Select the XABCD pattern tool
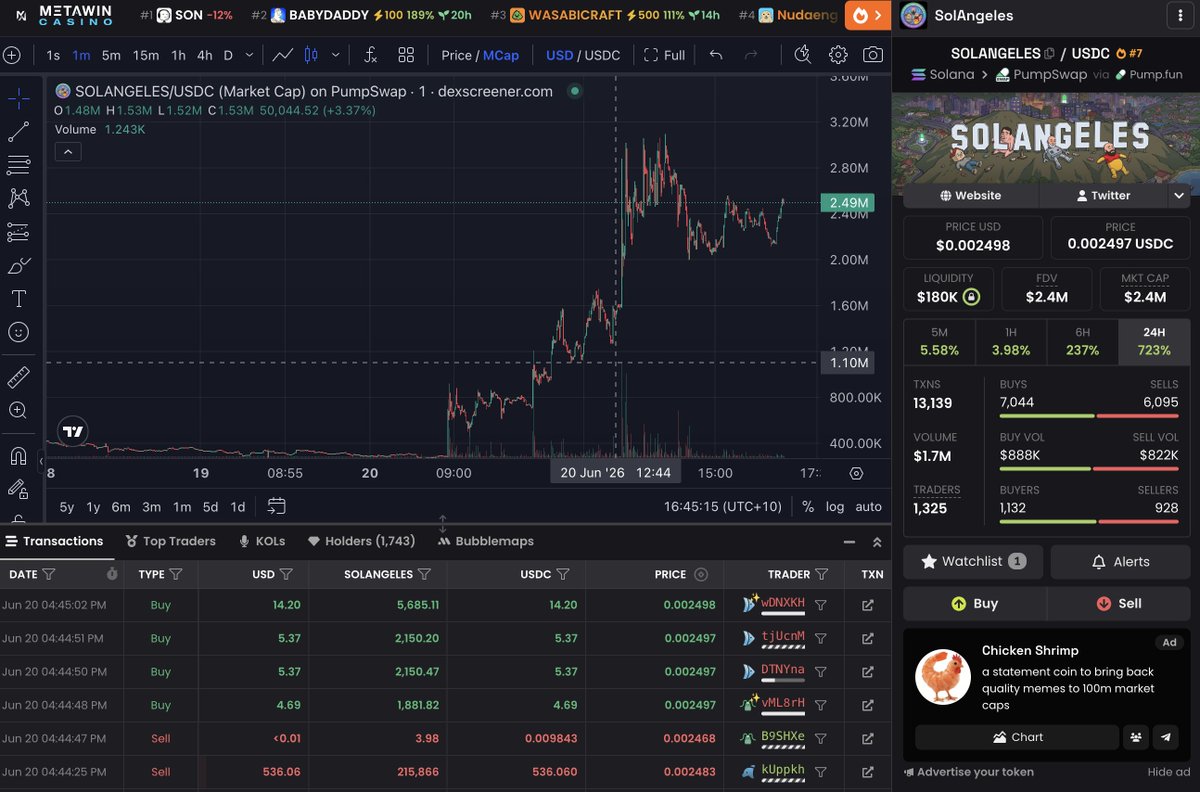 click(18, 198)
